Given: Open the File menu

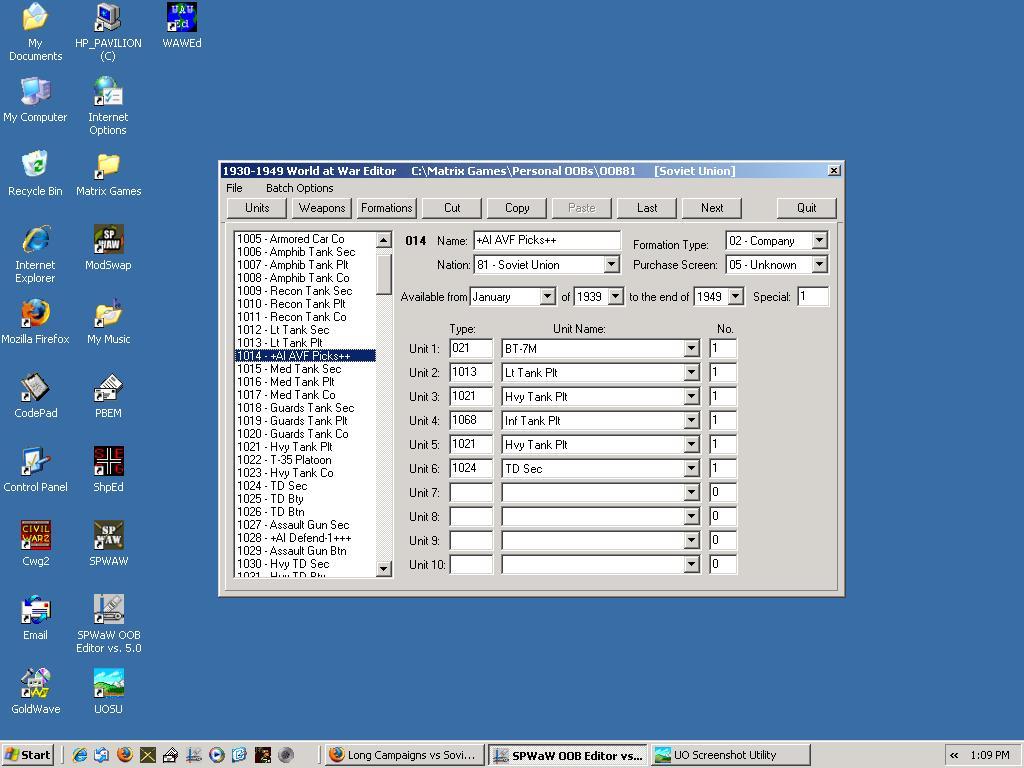Looking at the screenshot, I should pos(234,188).
